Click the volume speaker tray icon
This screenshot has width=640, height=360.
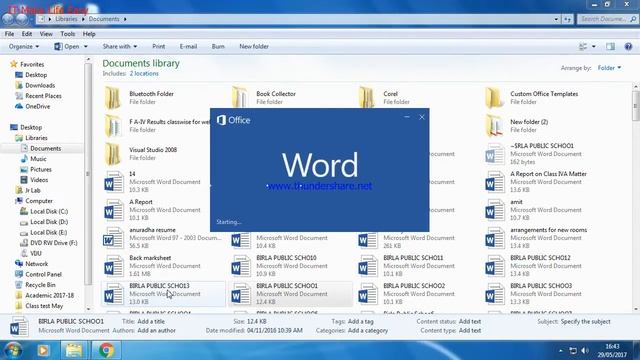(585, 351)
